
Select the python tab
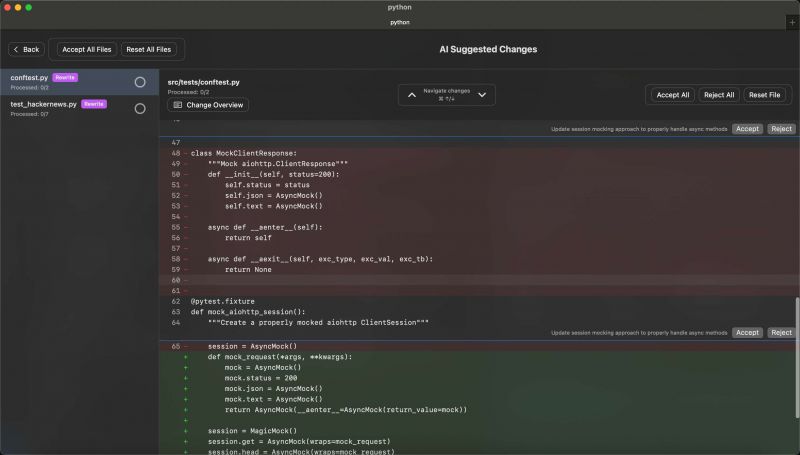(x=400, y=22)
